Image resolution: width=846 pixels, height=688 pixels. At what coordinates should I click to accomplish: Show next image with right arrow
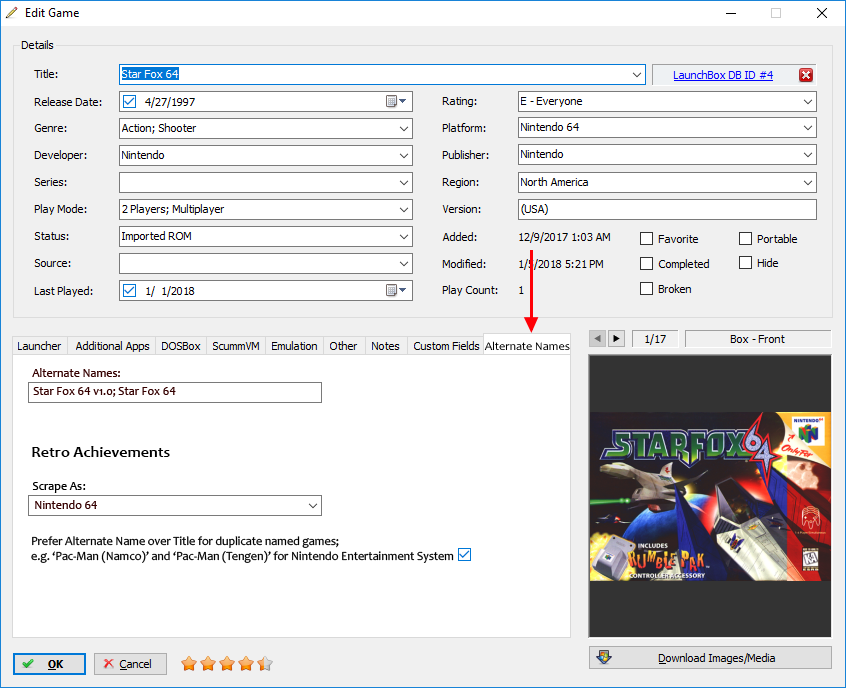pos(616,339)
